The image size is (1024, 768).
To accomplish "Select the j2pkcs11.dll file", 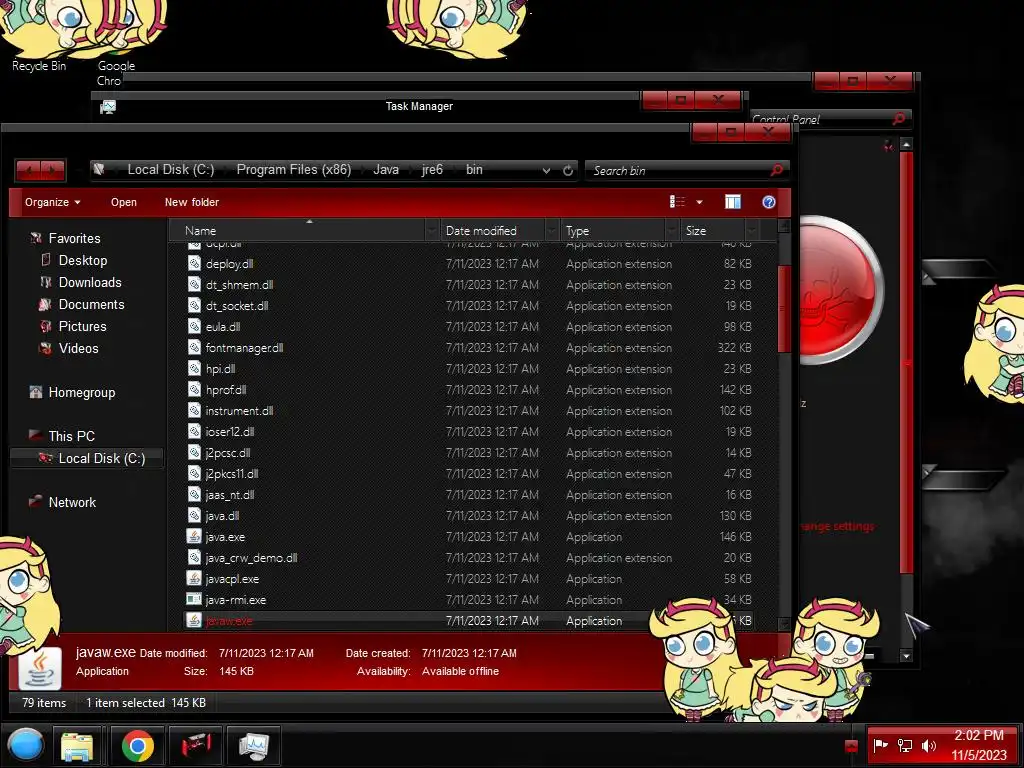I will pos(231,473).
